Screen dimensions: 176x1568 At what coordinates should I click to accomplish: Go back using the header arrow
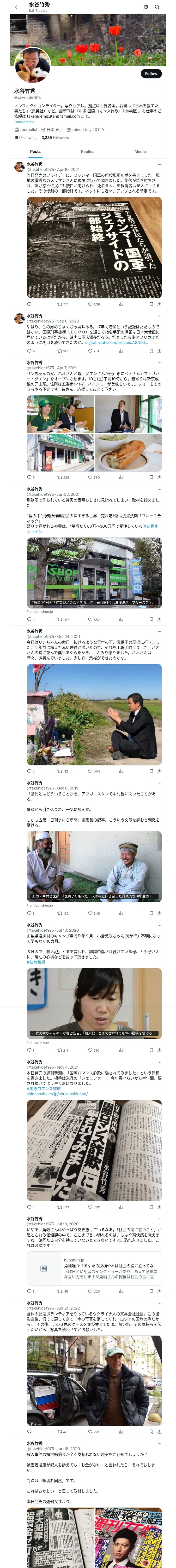pyautogui.click(x=17, y=7)
